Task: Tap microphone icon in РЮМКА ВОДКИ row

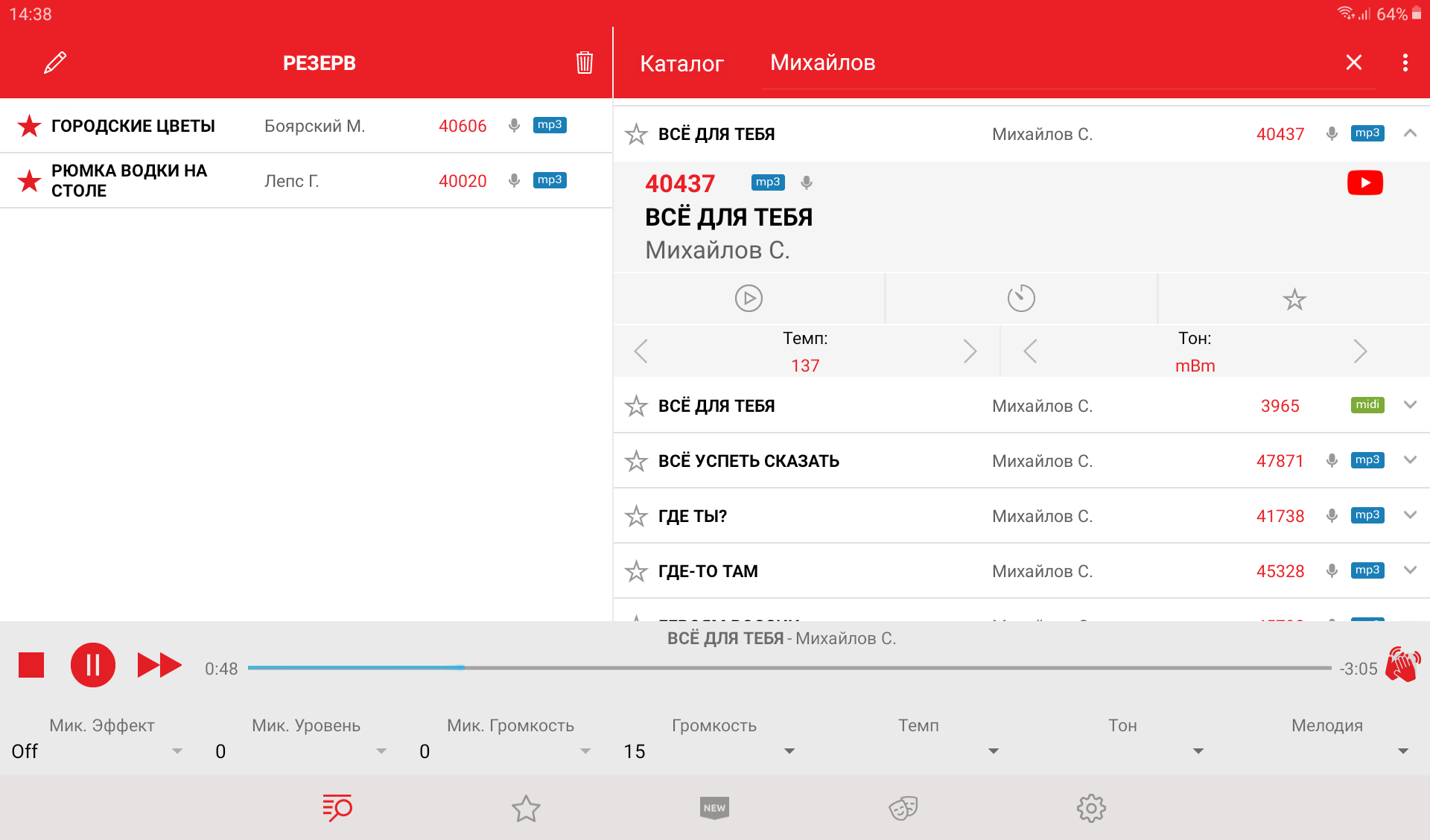Action: (x=514, y=180)
